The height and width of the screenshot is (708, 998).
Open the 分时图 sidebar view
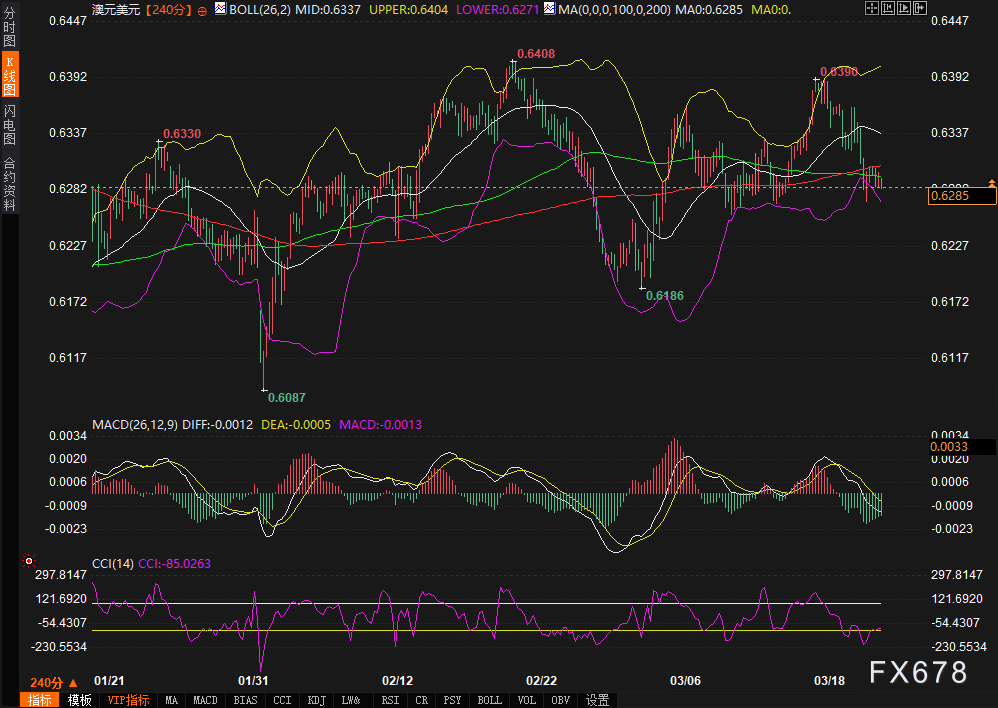point(9,27)
